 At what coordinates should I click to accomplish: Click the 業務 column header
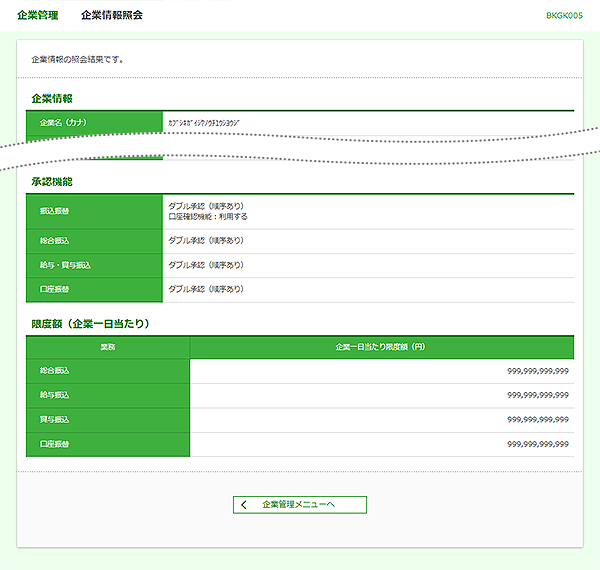[x=108, y=347]
